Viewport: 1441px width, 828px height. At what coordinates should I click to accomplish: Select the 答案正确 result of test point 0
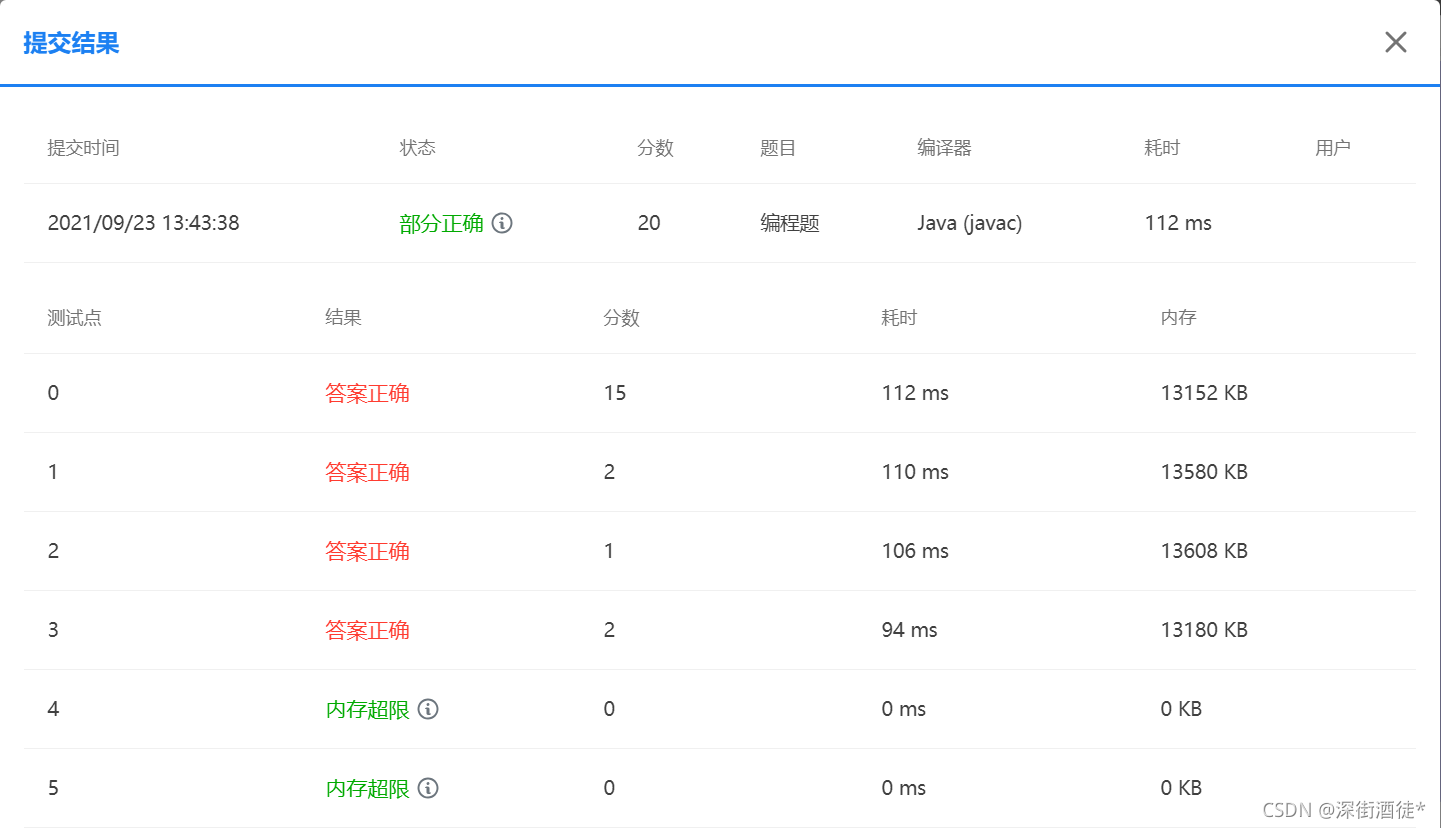tap(368, 393)
